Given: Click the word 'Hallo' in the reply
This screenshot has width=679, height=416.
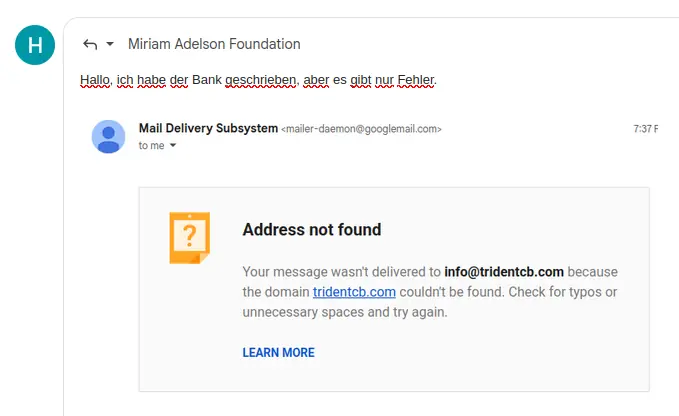Looking at the screenshot, I should click(x=95, y=79).
